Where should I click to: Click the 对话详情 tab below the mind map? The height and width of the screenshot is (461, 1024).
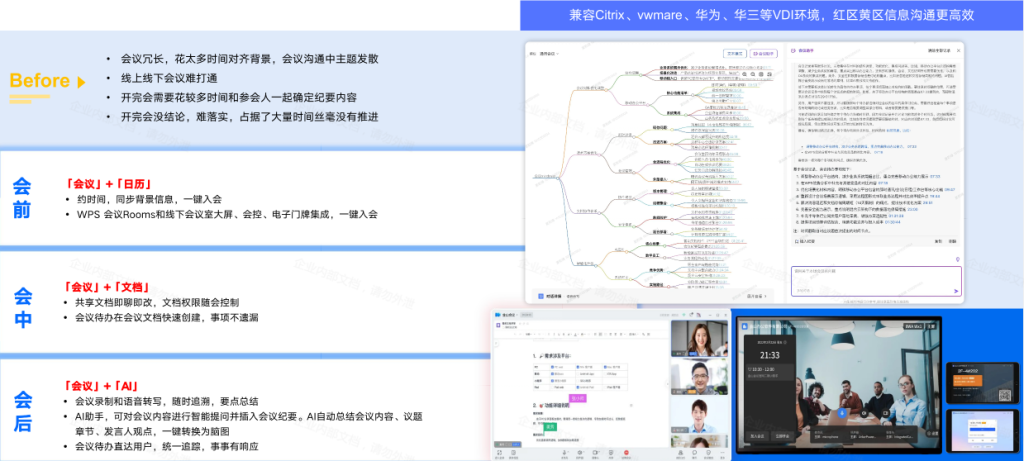click(x=554, y=296)
